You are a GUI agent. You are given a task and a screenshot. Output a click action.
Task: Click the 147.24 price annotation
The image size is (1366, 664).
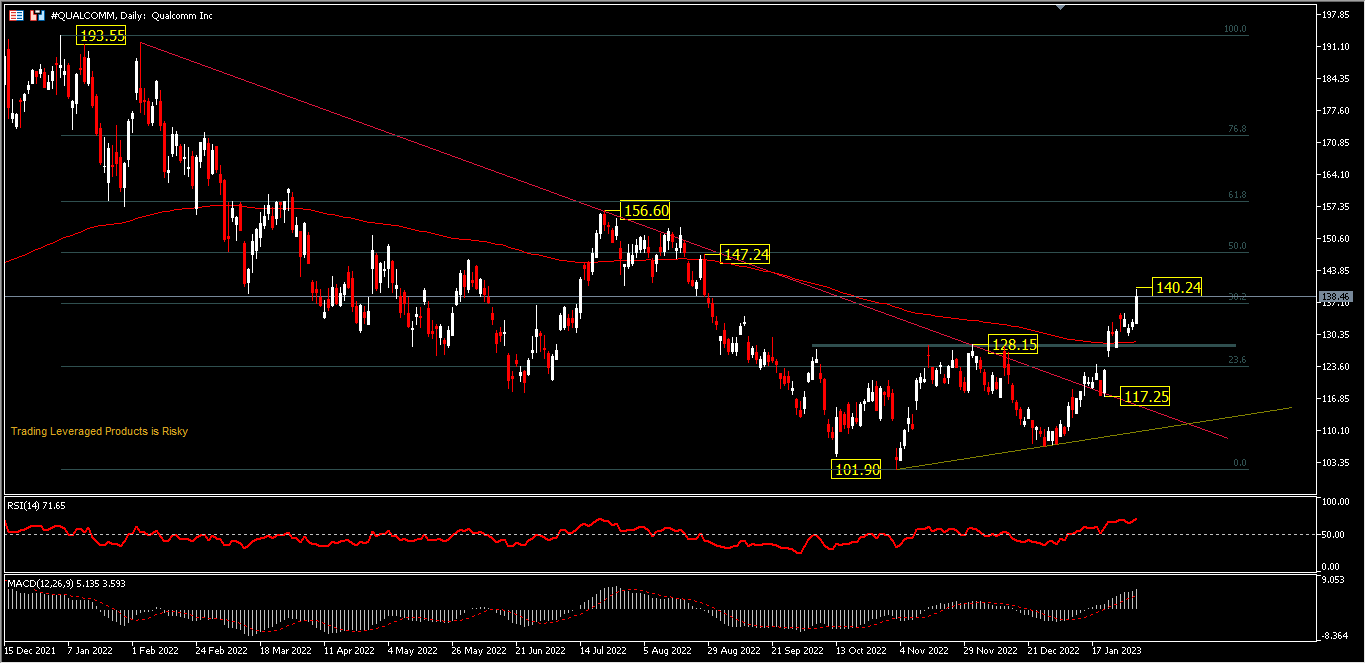tap(746, 255)
